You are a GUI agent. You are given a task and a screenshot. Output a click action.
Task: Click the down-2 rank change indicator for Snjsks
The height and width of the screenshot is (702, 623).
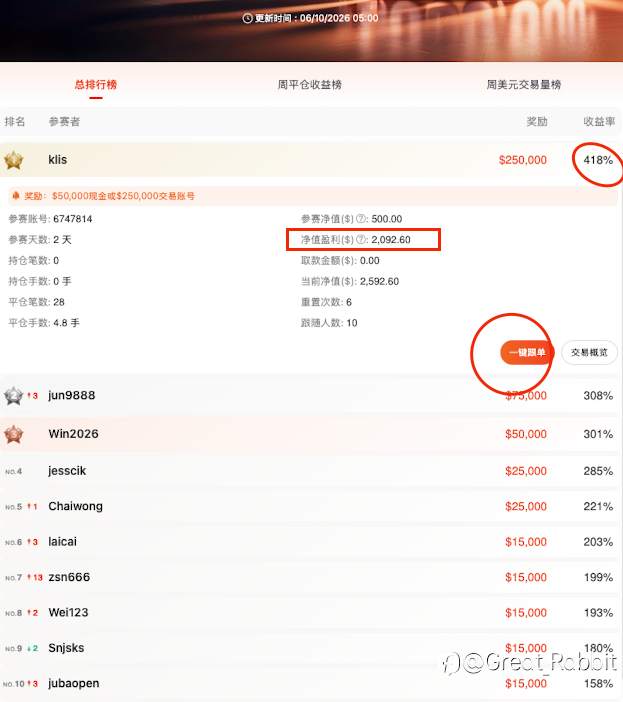click(x=33, y=648)
